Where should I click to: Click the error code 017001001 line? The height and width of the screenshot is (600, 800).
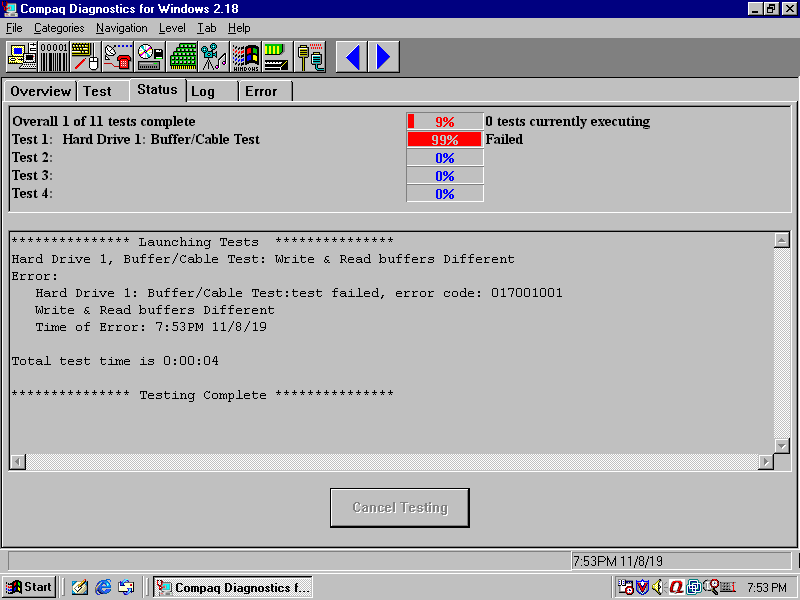coord(299,293)
